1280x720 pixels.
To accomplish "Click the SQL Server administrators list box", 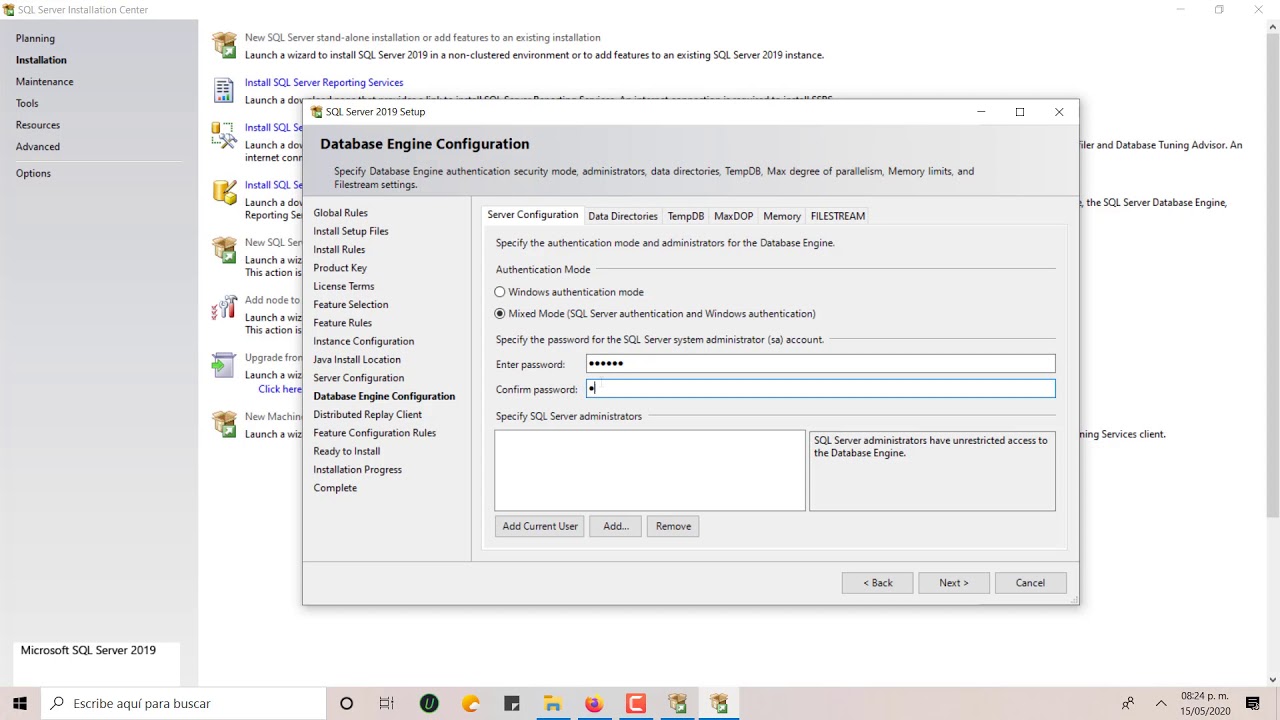I will 650,471.
